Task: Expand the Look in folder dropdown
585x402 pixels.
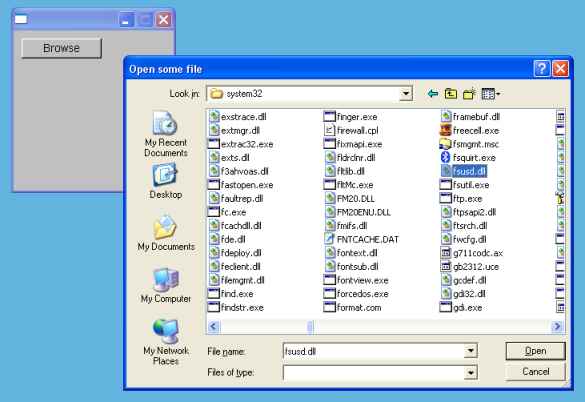Action: [406, 93]
